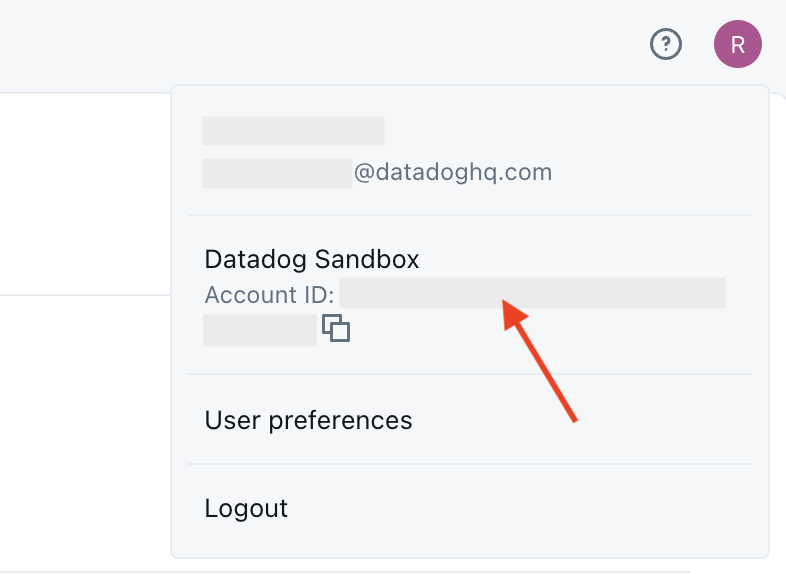Click the redacted user name block

point(293,131)
